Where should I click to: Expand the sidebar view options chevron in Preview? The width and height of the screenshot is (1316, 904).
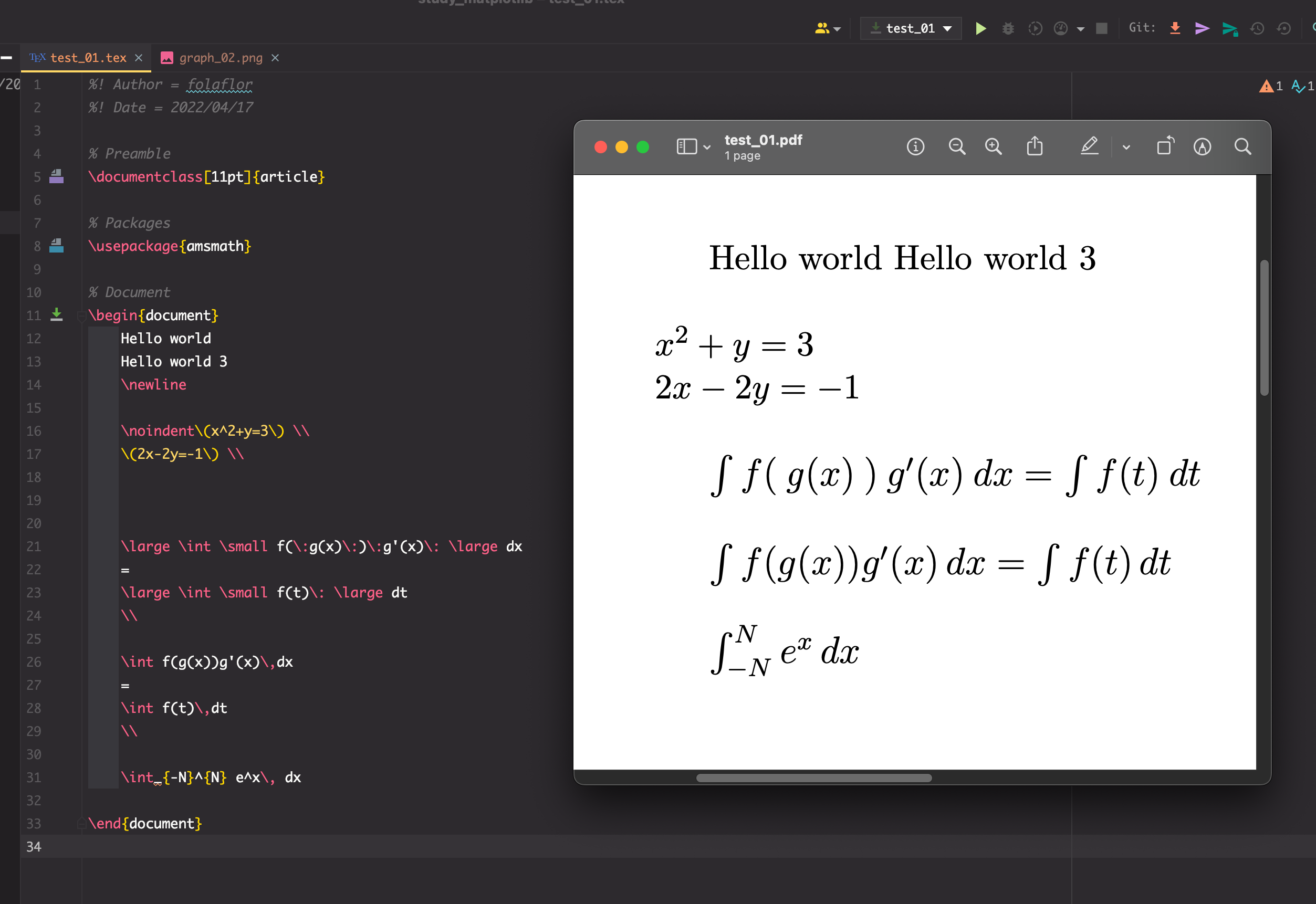click(707, 148)
